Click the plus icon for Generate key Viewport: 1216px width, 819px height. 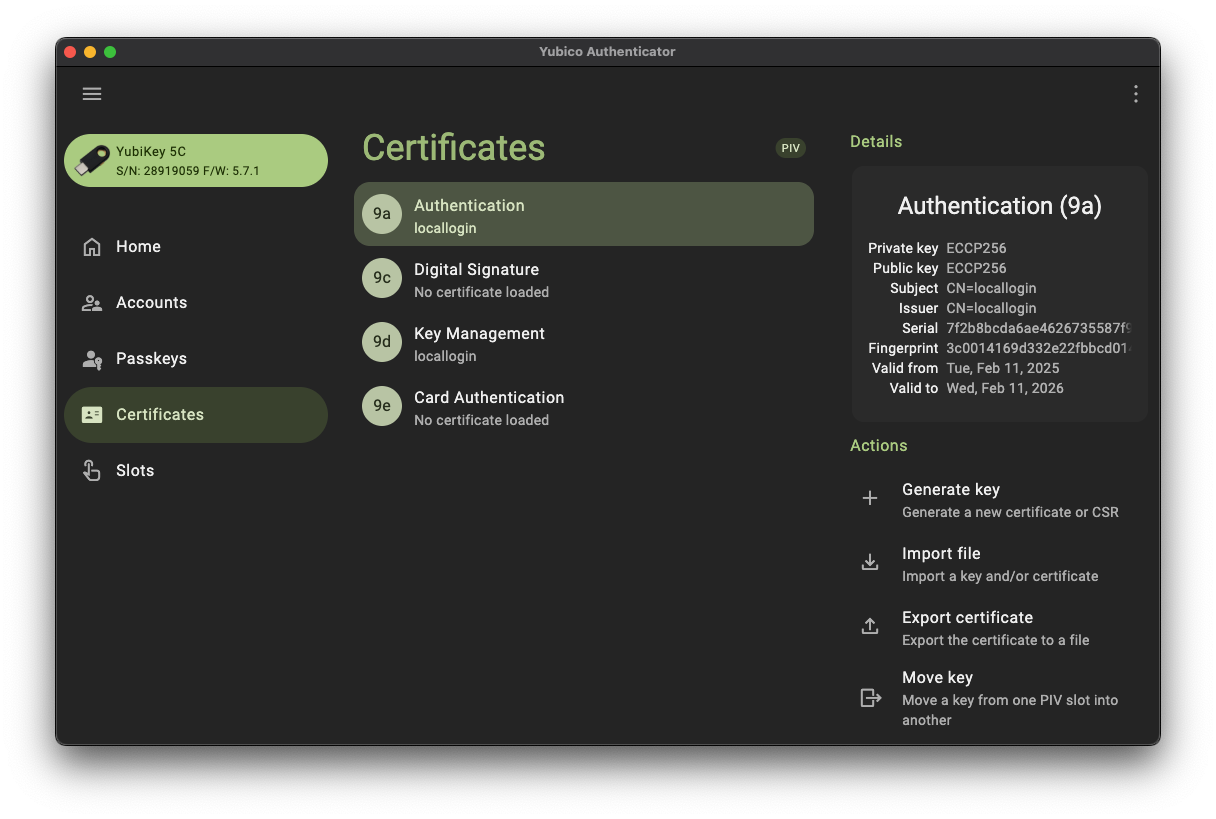pos(870,498)
